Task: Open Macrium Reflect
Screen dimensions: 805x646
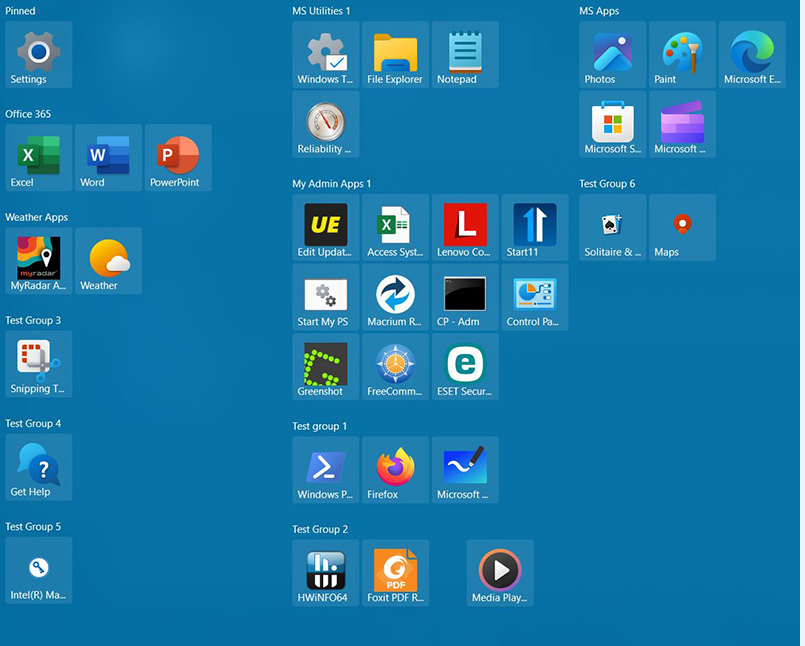Action: tap(395, 297)
